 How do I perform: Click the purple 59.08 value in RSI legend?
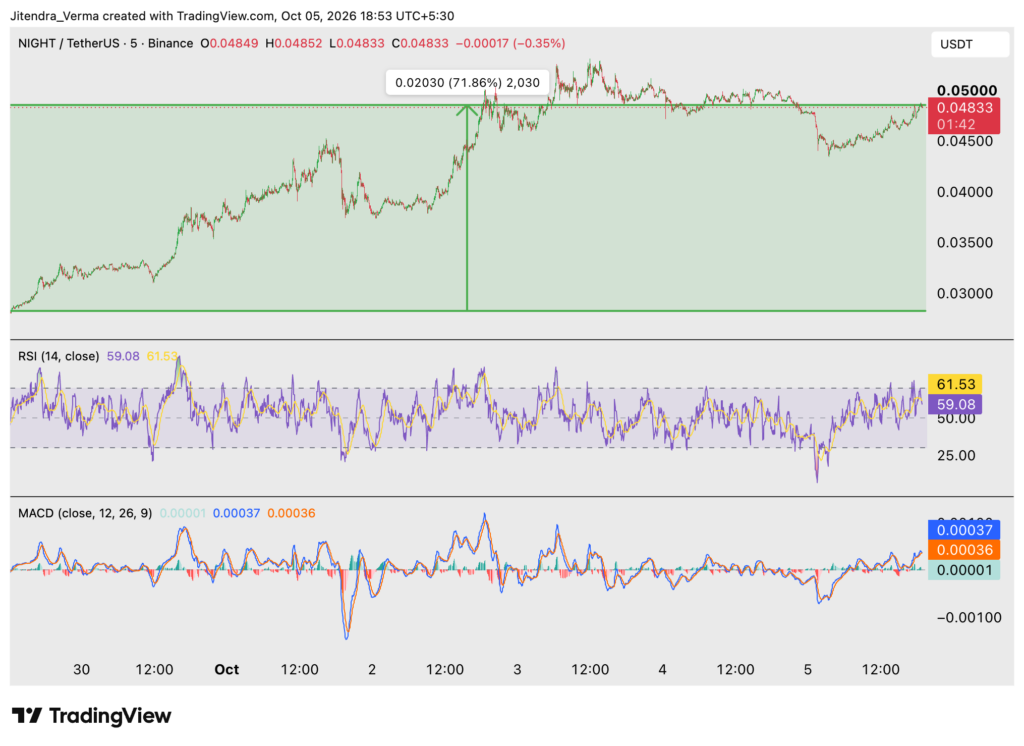123,356
